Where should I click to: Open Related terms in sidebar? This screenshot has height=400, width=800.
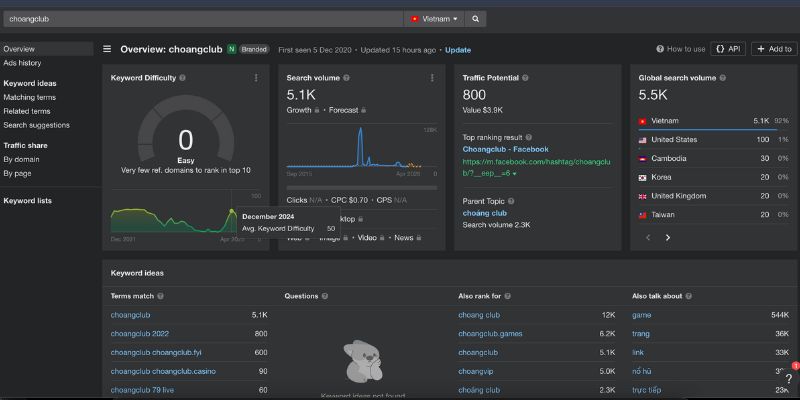(27, 111)
